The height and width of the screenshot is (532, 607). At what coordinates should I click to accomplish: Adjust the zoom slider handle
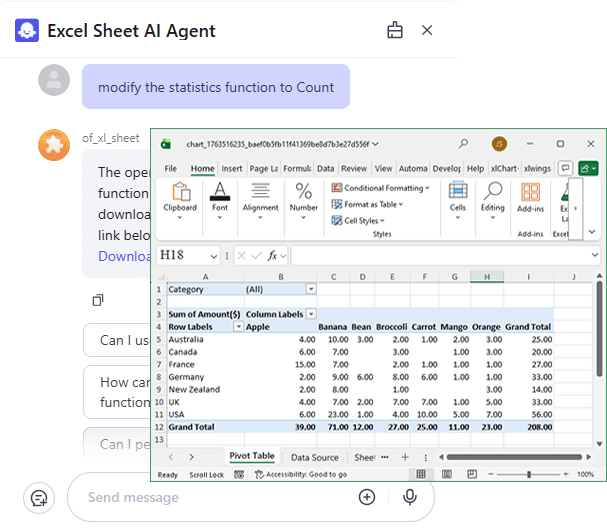(x=529, y=474)
